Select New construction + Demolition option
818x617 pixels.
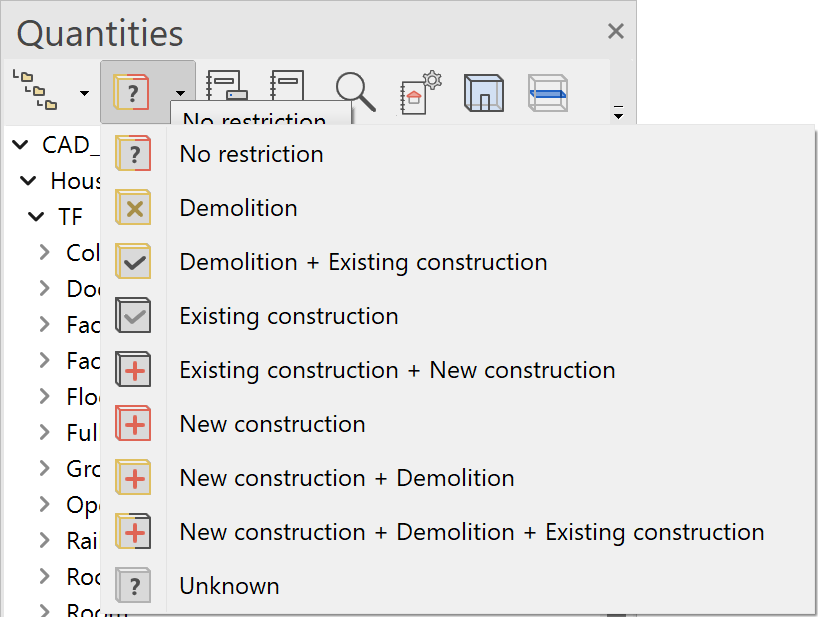click(x=458, y=478)
